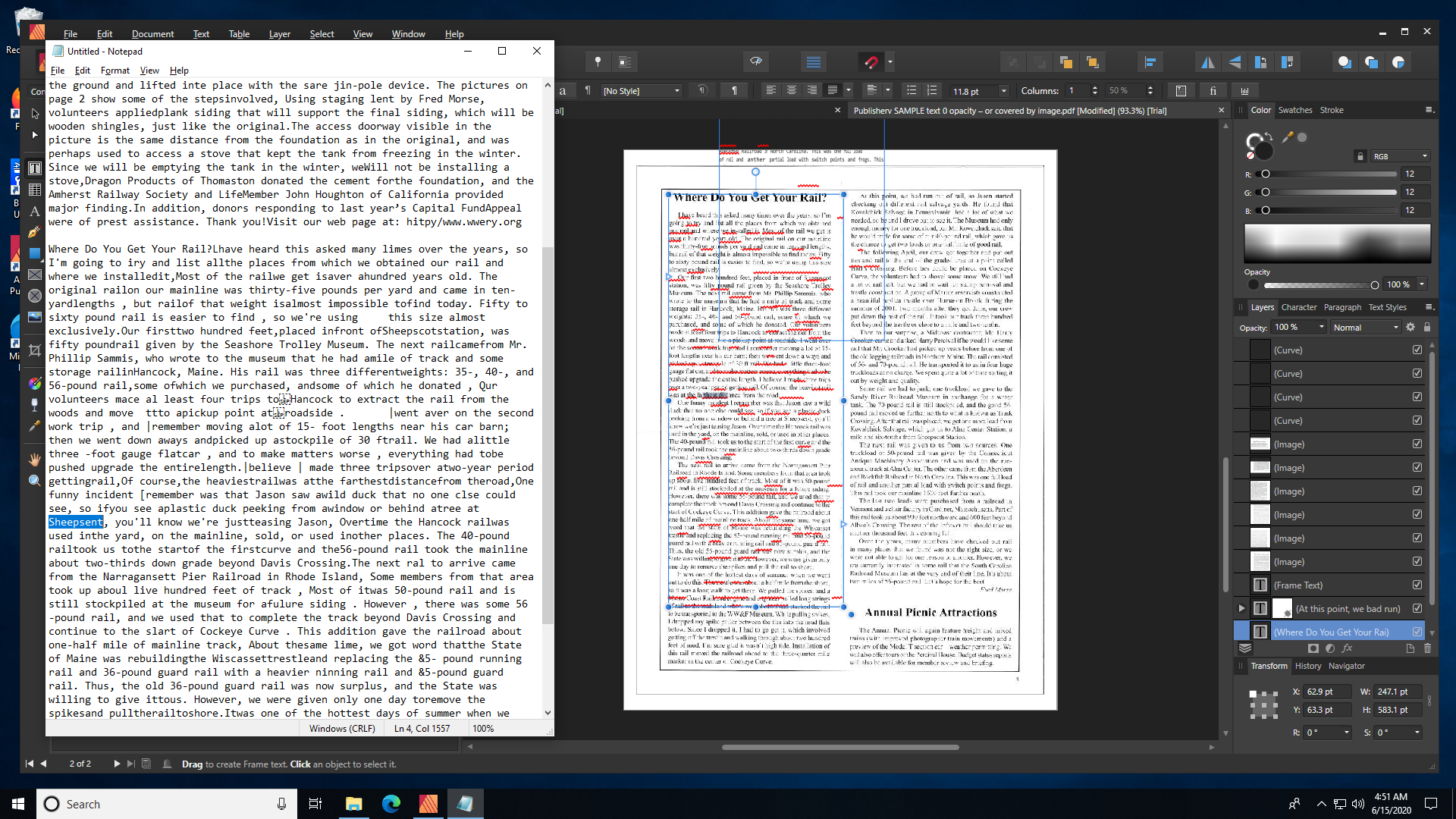The height and width of the screenshot is (819, 1456).
Task: Select the View hand tool
Action: (x=35, y=460)
